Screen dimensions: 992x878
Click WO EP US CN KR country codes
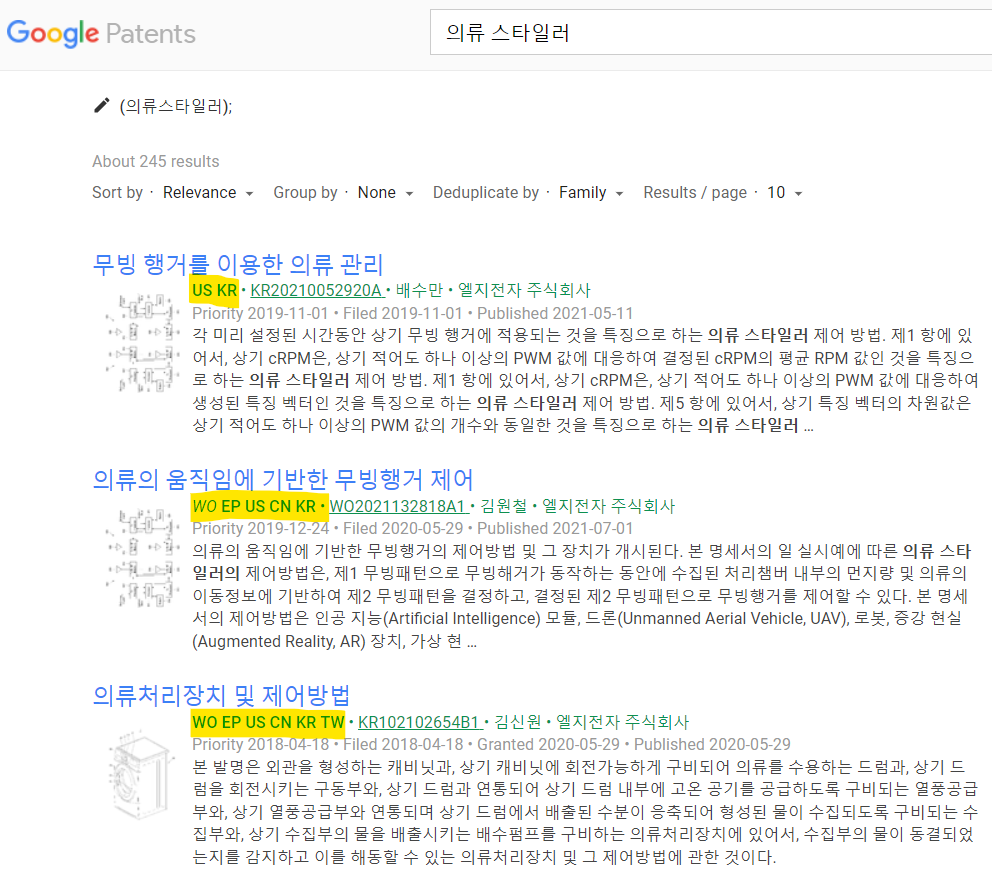(254, 506)
